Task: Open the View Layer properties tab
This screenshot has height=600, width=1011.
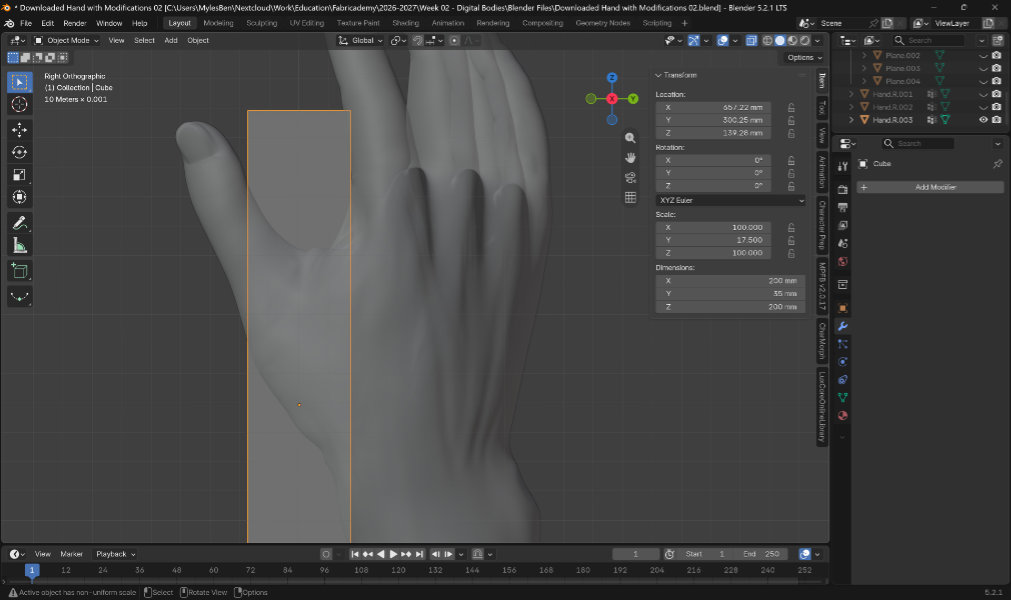Action: [x=843, y=226]
